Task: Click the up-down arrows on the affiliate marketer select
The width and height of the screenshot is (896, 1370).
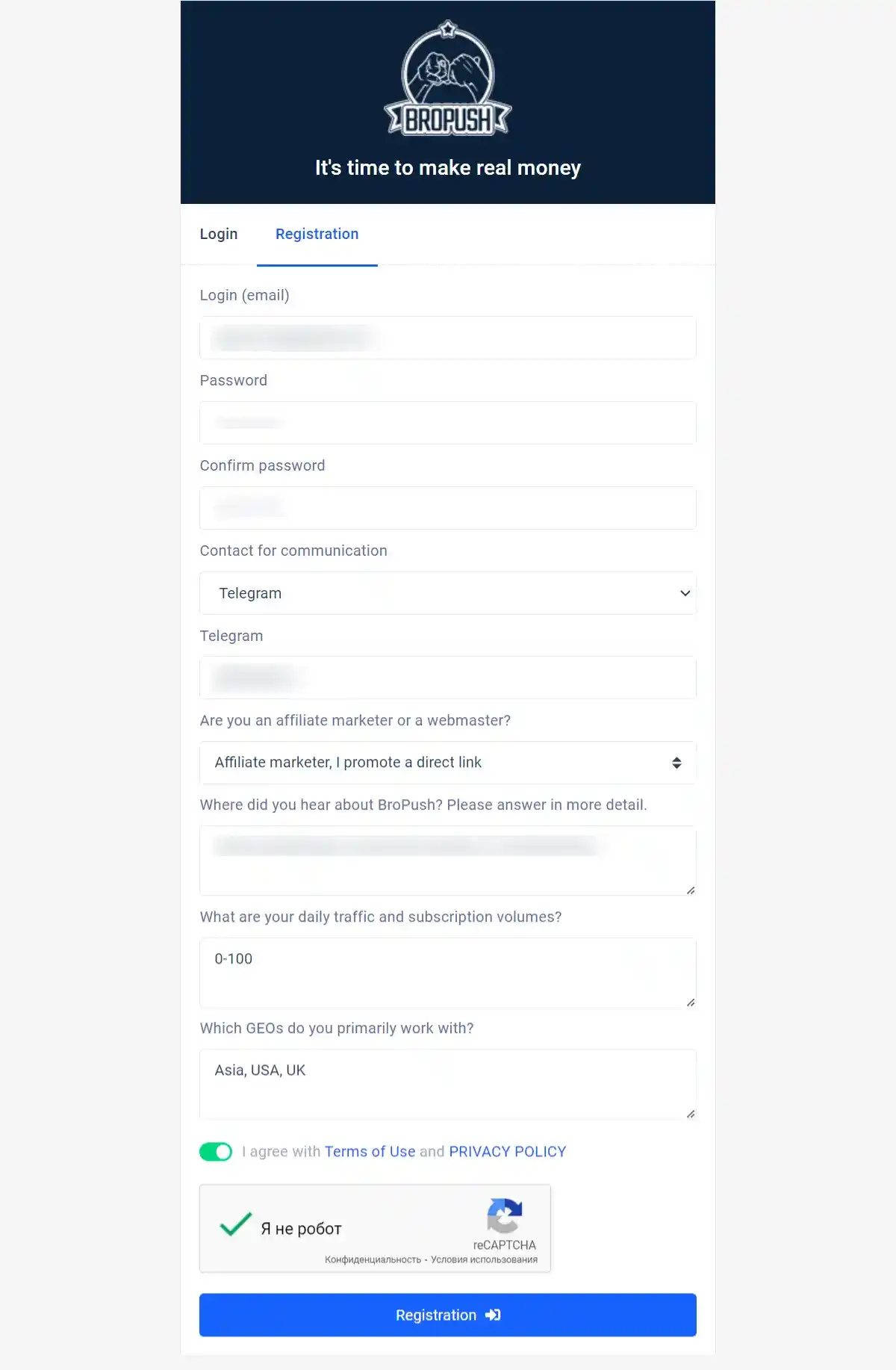Action: [x=676, y=762]
